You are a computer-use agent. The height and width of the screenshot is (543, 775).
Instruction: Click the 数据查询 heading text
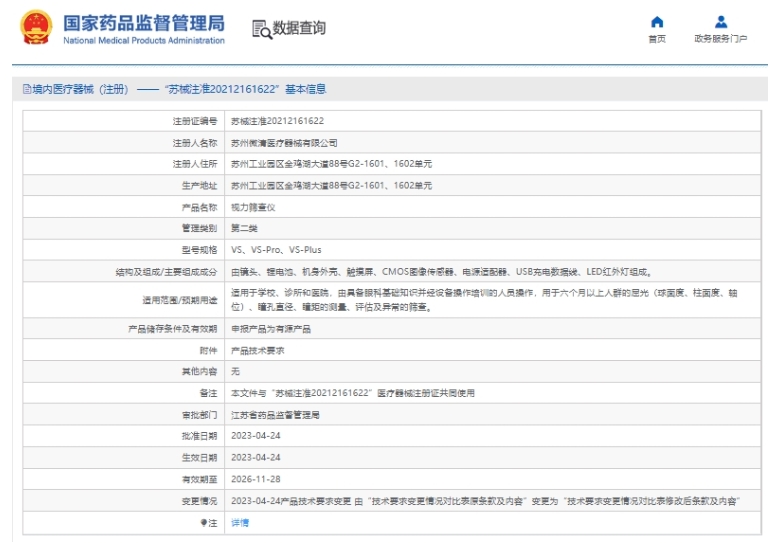[x=299, y=28]
